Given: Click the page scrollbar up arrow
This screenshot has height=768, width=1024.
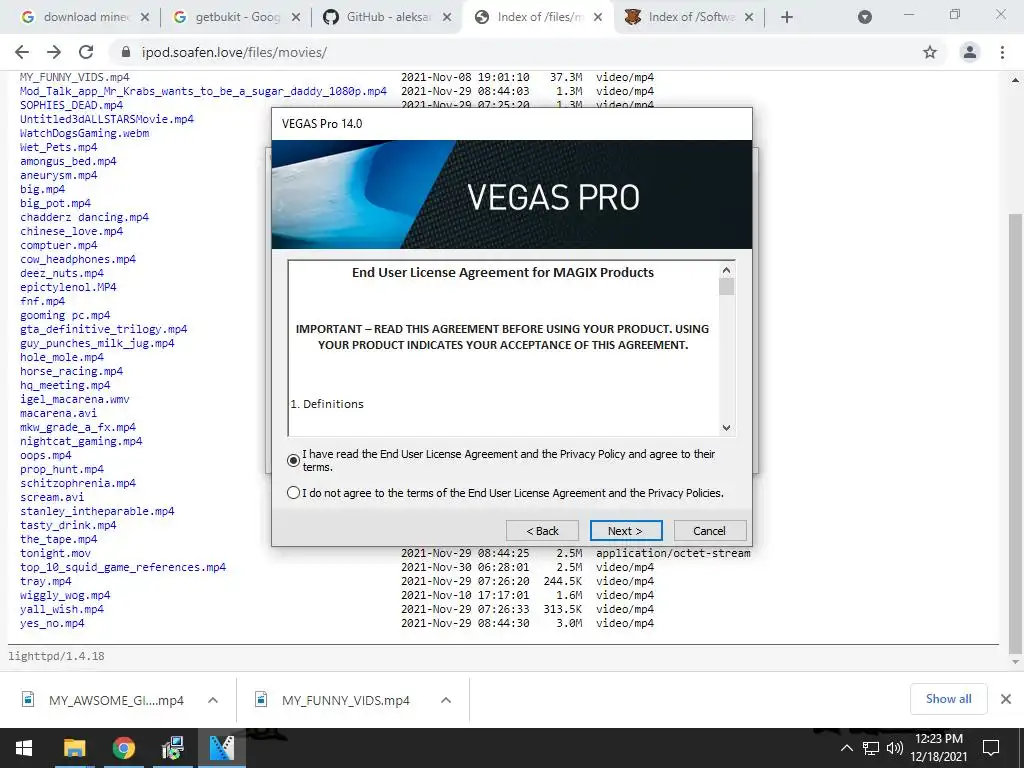Looking at the screenshot, I should point(1015,80).
